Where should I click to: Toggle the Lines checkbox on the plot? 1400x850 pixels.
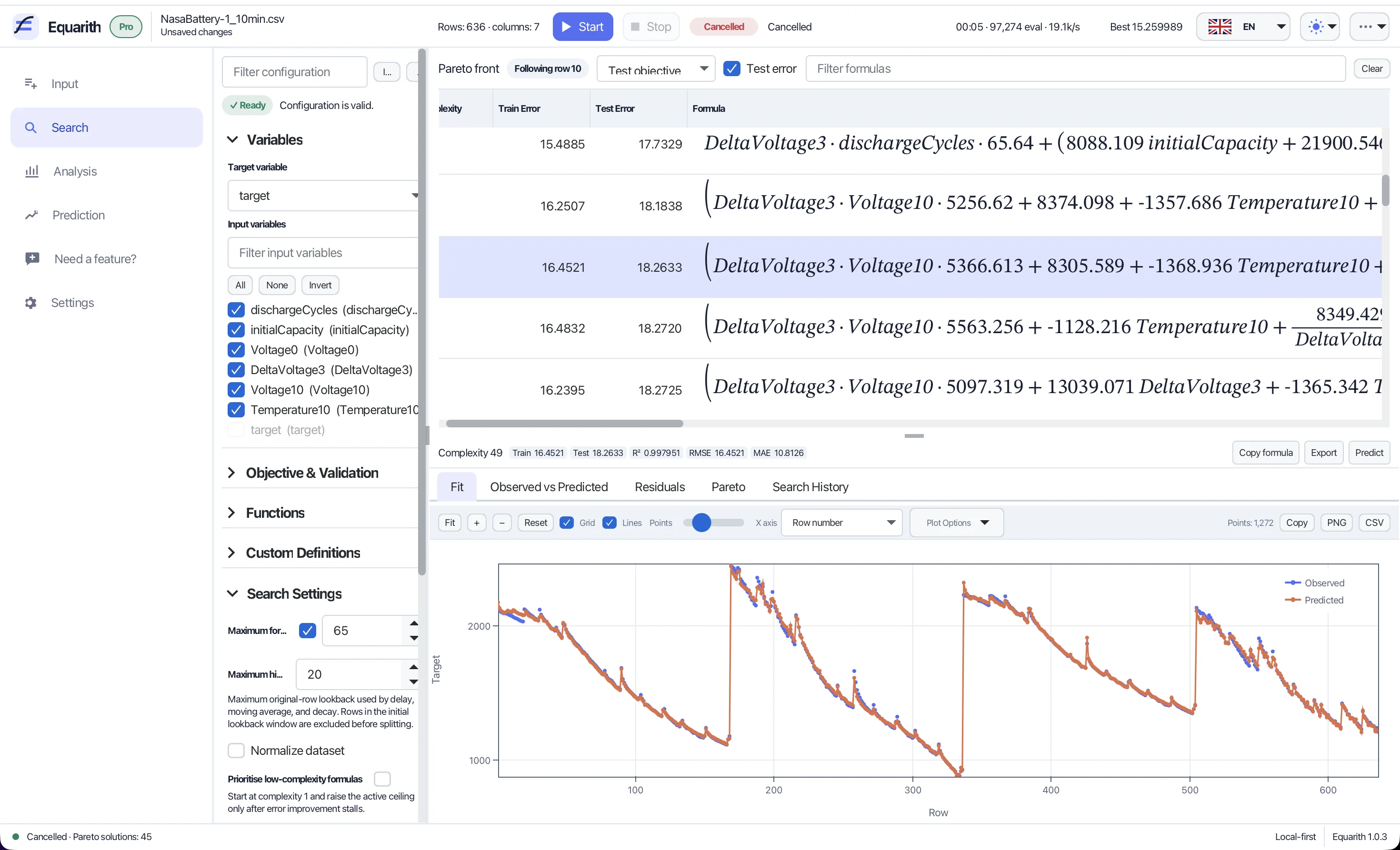(x=609, y=523)
